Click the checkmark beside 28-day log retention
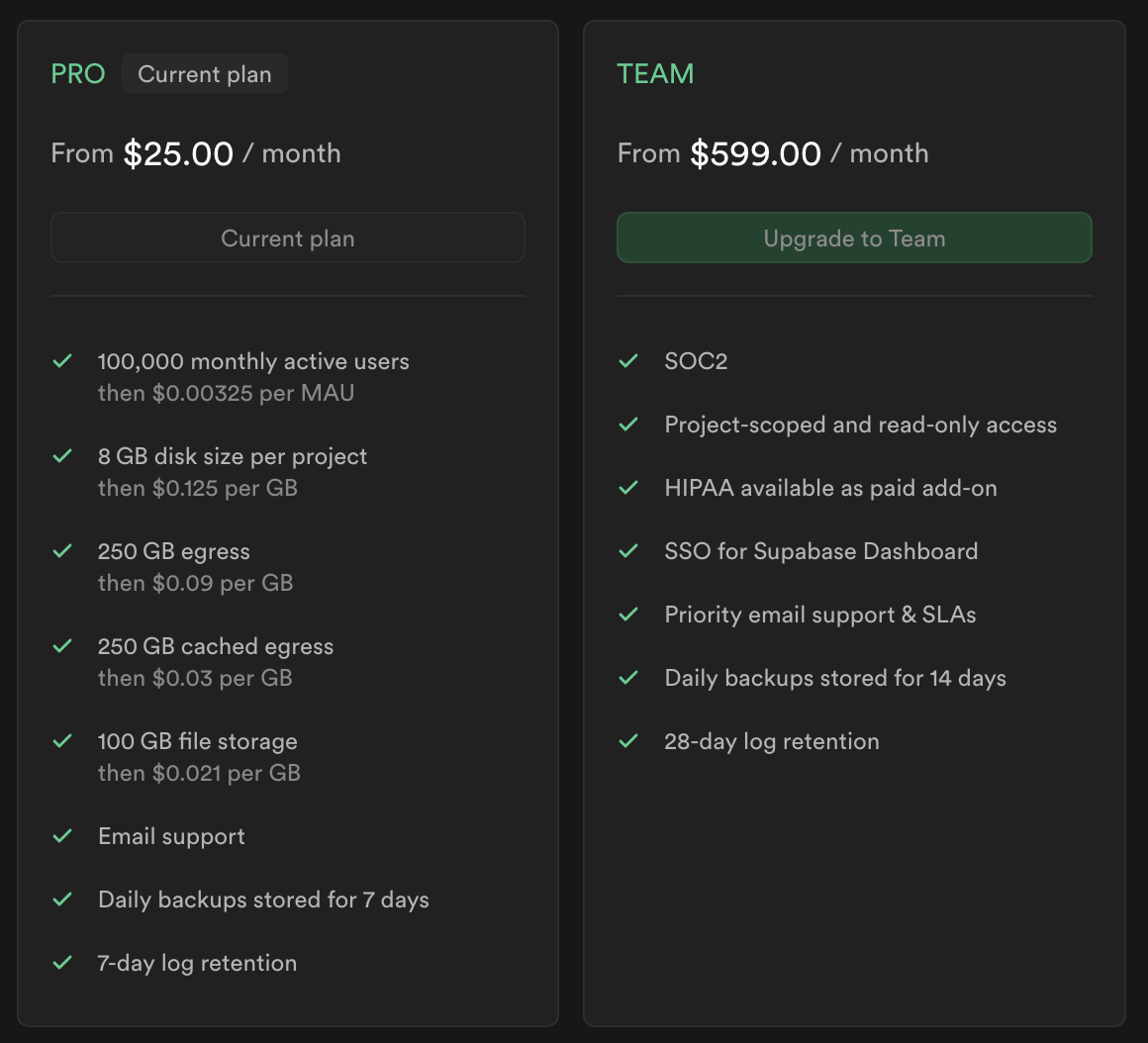 (x=628, y=741)
